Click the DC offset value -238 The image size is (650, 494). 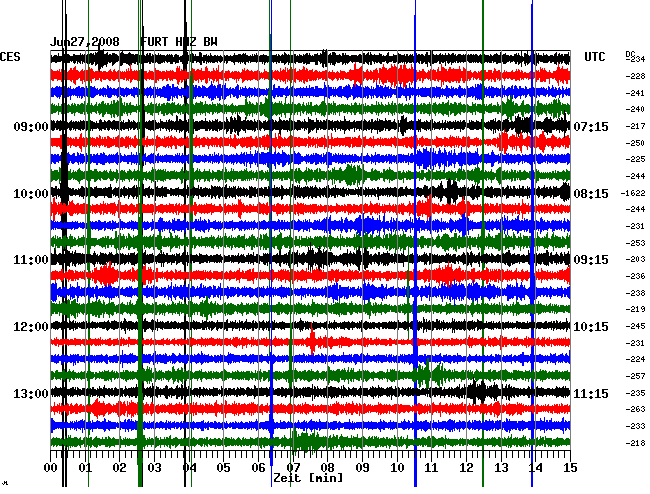point(635,293)
